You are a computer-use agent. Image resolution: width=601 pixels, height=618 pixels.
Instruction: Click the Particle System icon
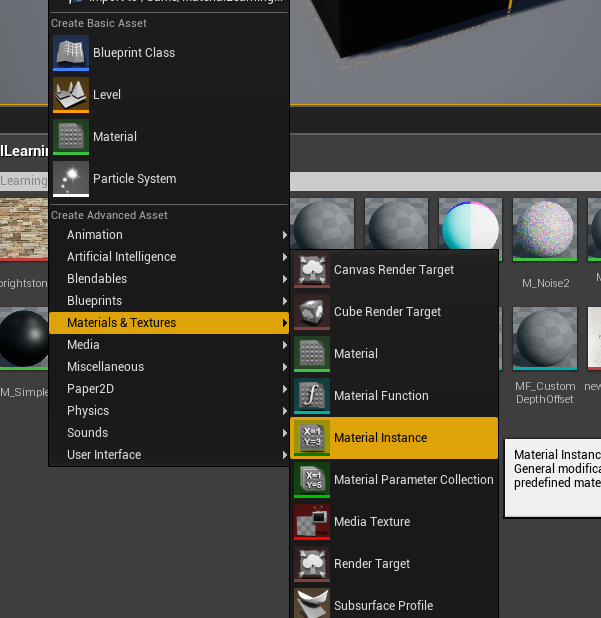tap(71, 179)
